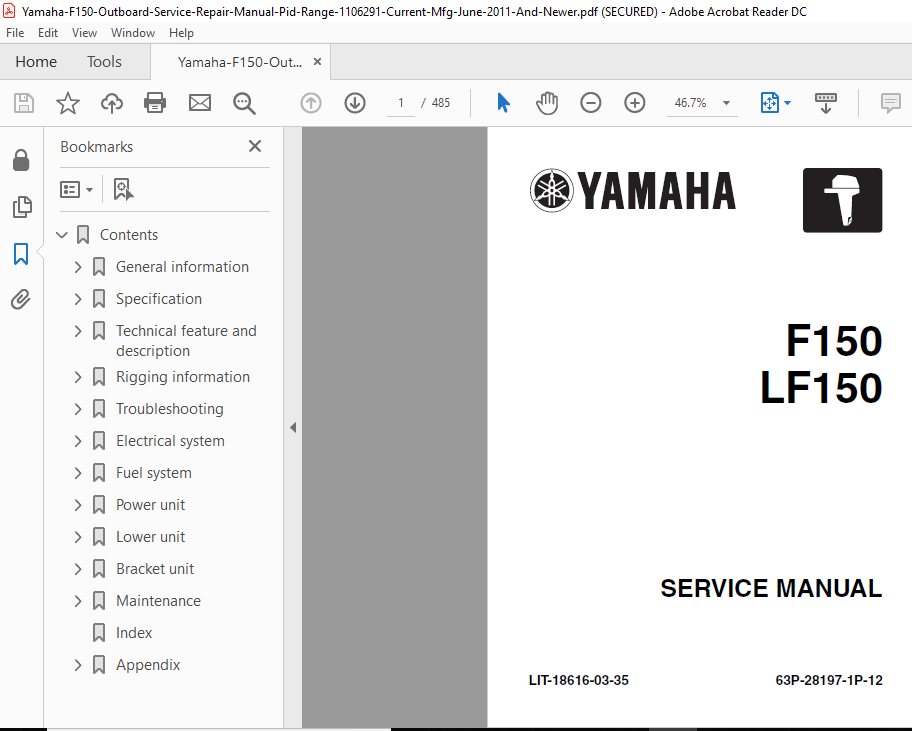Add document to starred favorites
Viewport: 912px width, 731px height.
click(67, 103)
